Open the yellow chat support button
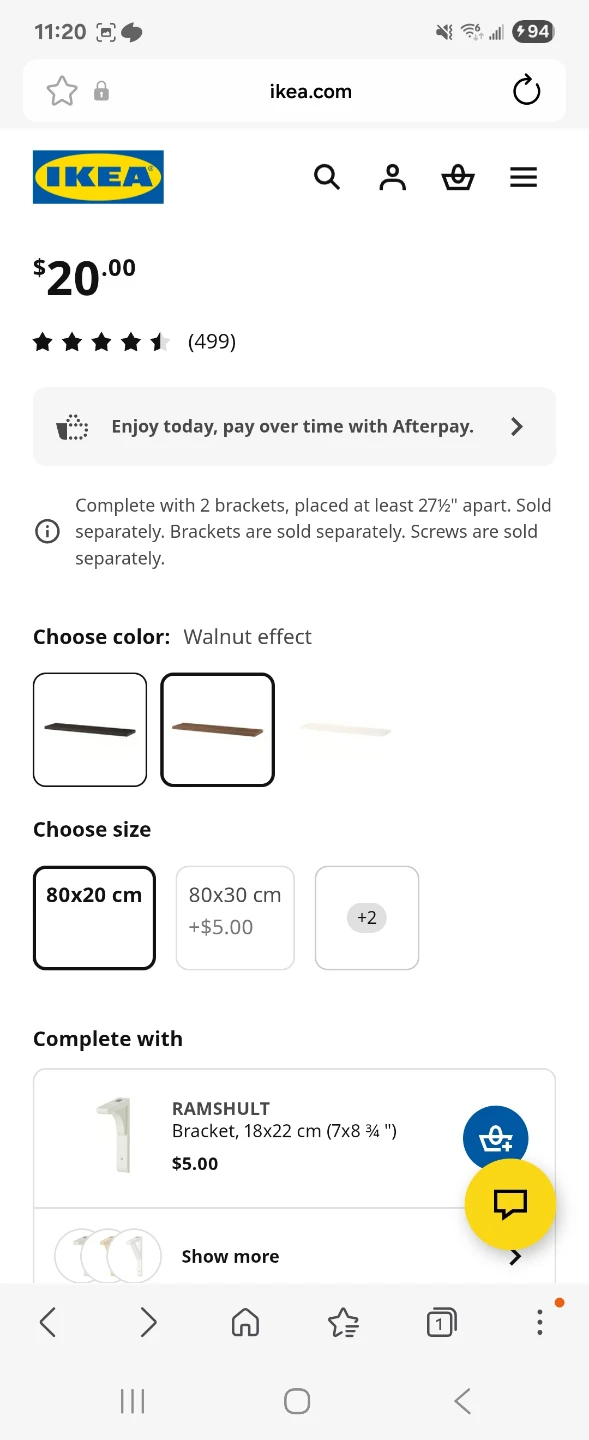Image resolution: width=589 pixels, height=1440 pixels. (x=510, y=1205)
